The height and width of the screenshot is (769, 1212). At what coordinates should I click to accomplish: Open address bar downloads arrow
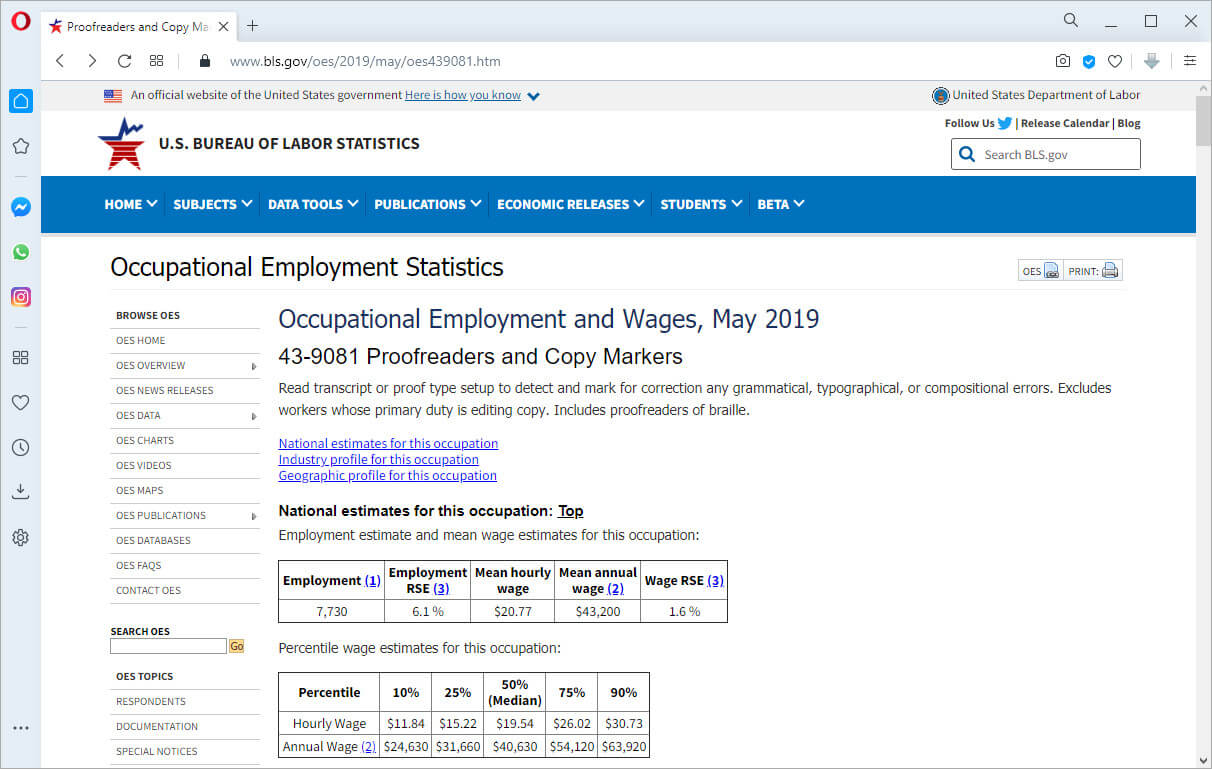(x=1151, y=61)
